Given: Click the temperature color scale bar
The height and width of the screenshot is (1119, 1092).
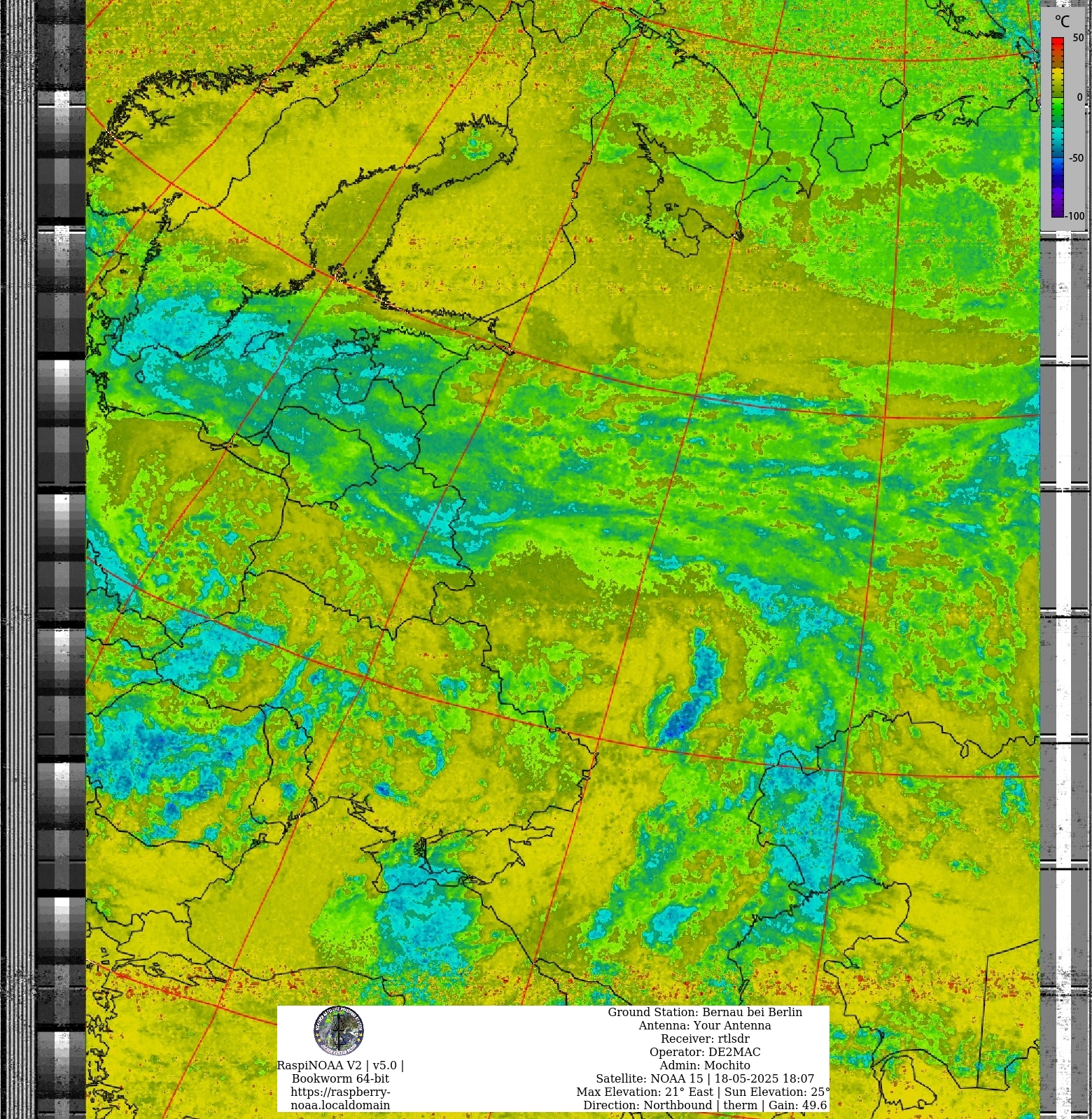Looking at the screenshot, I should 1058,127.
